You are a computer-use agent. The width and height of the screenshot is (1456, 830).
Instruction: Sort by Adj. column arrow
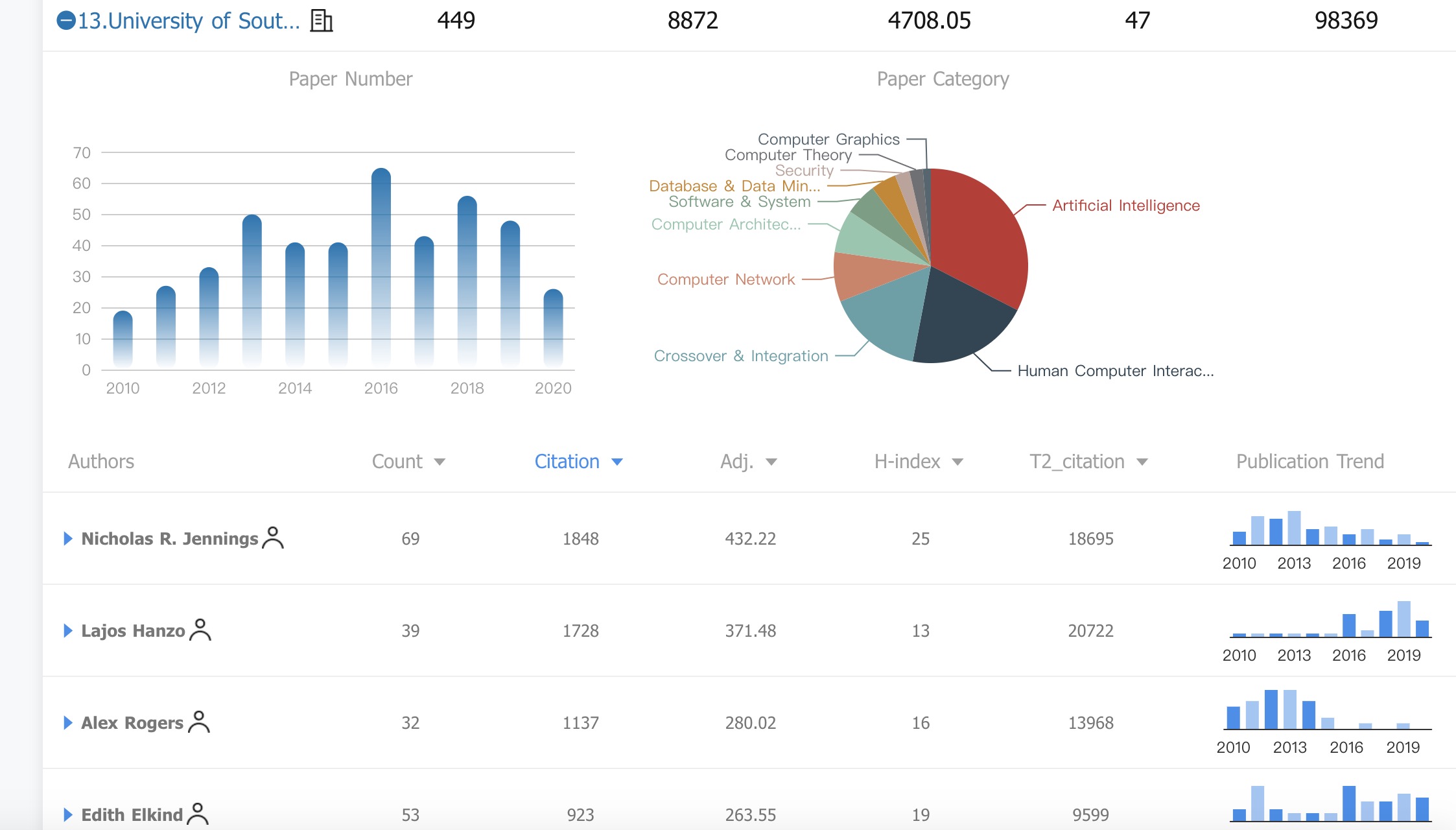coord(771,462)
